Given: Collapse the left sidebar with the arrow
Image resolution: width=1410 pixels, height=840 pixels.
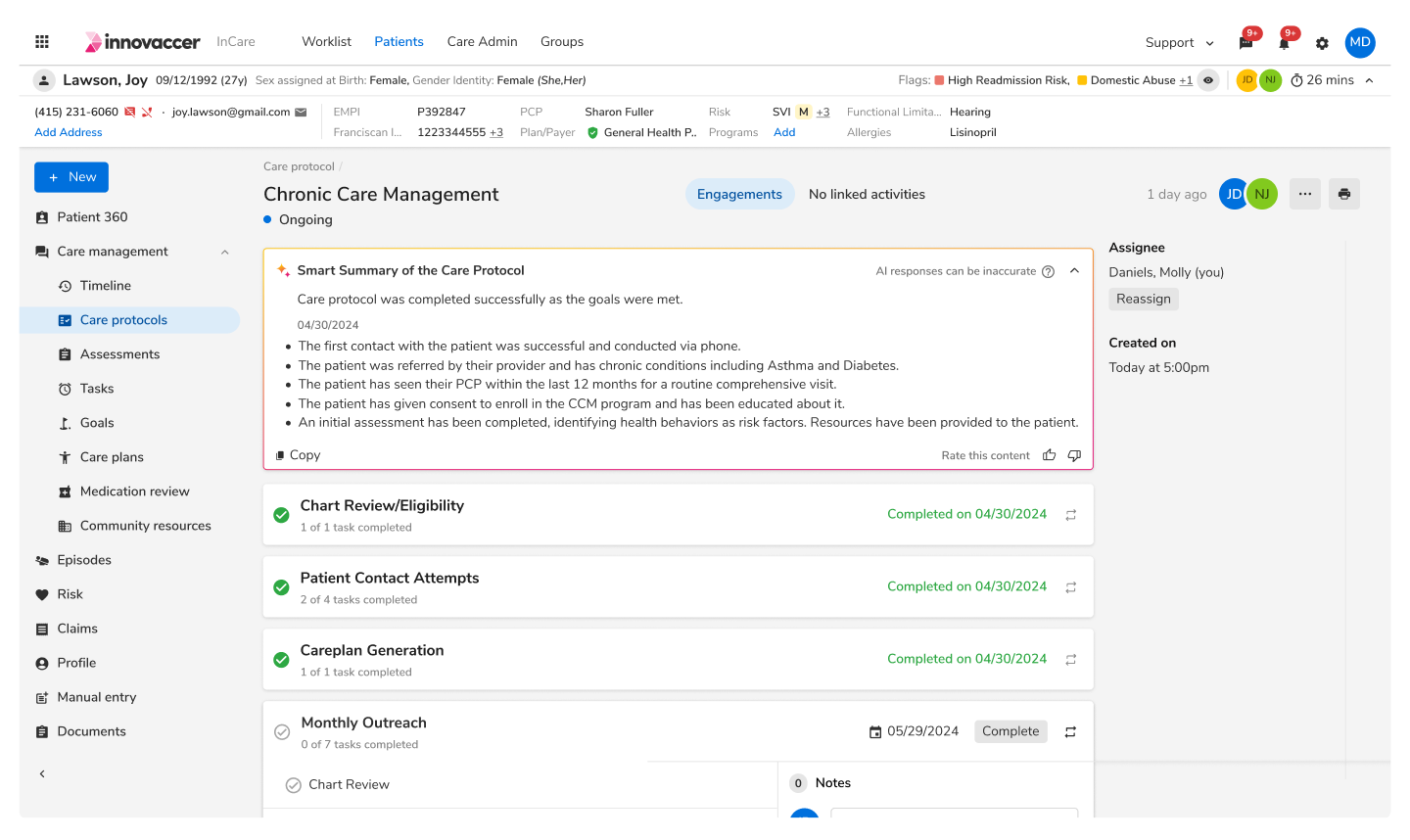Looking at the screenshot, I should [42, 774].
